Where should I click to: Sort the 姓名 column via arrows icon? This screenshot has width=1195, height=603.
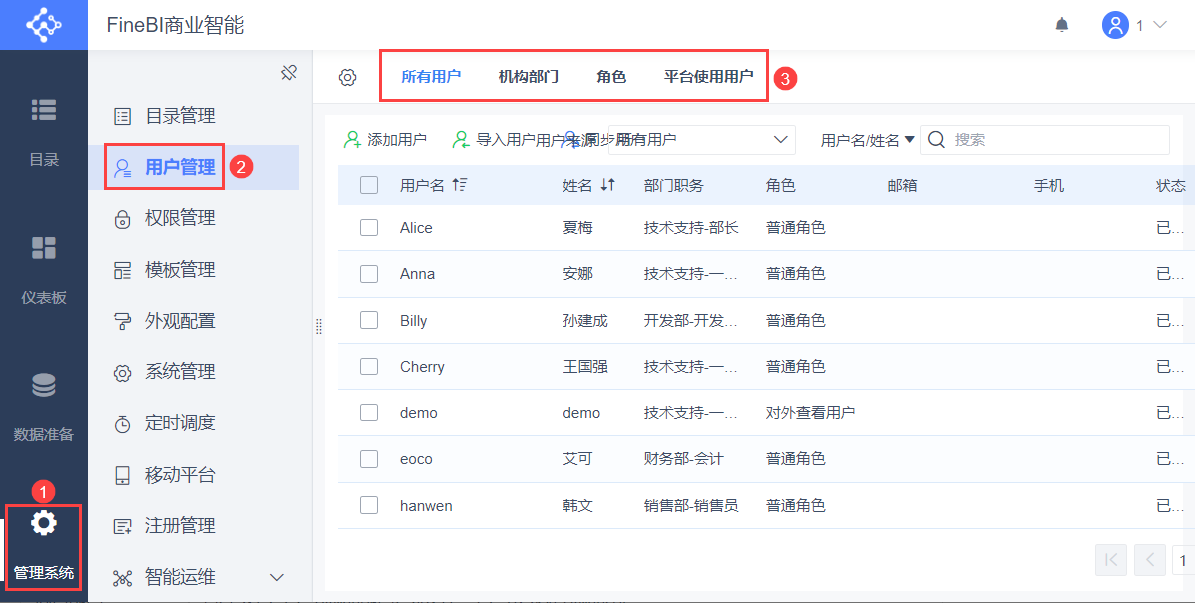[607, 185]
